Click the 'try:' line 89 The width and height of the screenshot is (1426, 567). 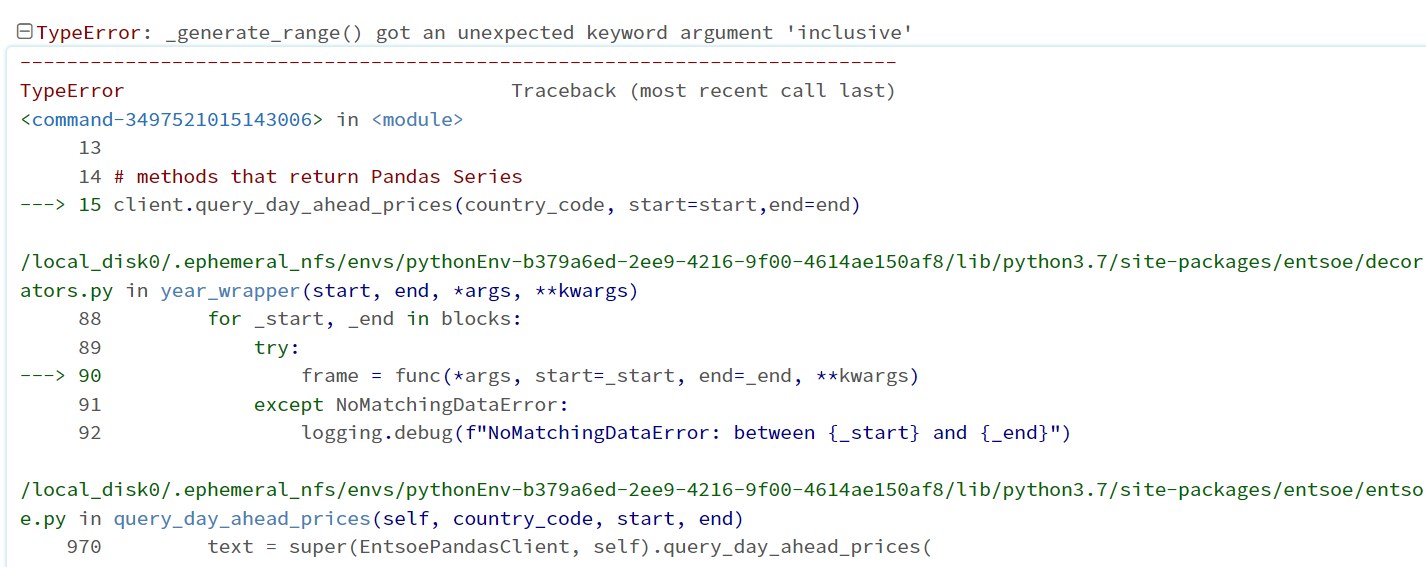click(x=277, y=348)
